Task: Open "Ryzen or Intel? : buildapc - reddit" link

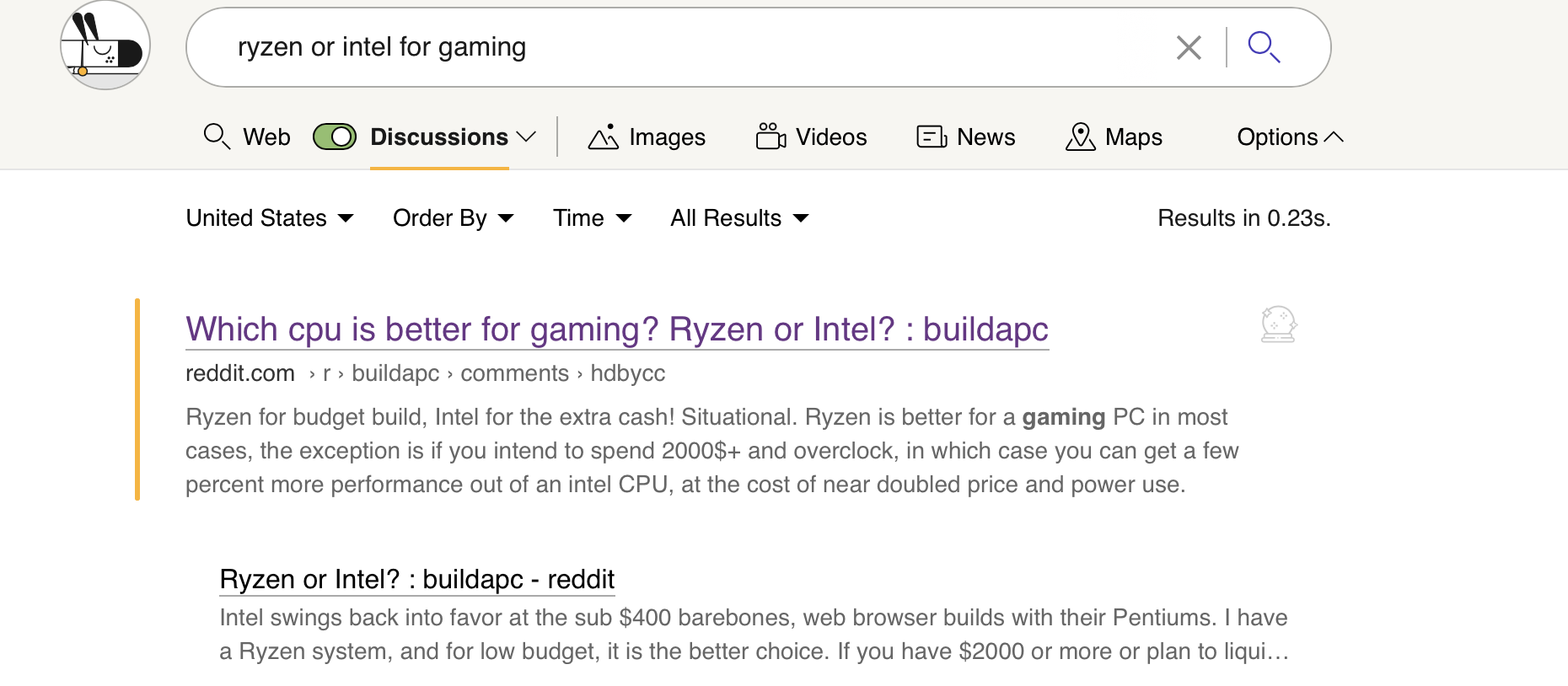Action: point(416,580)
